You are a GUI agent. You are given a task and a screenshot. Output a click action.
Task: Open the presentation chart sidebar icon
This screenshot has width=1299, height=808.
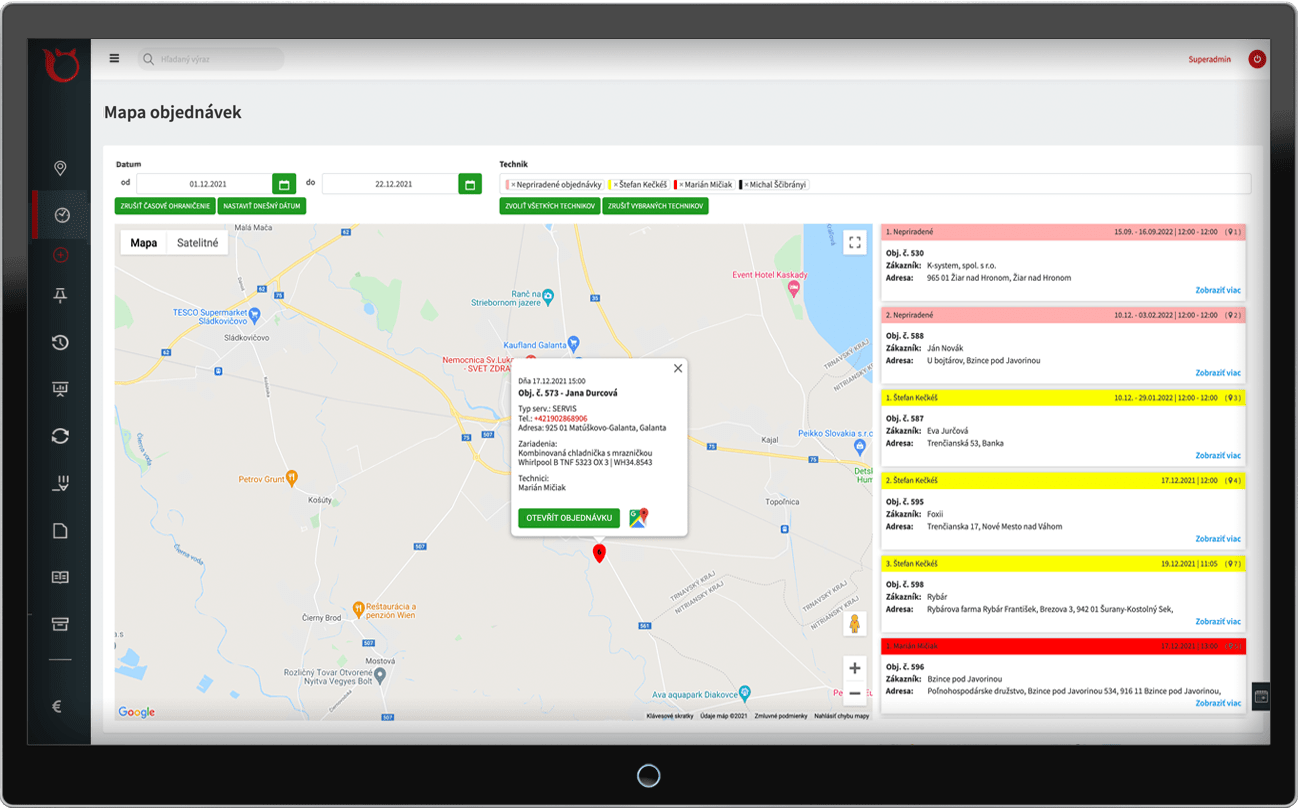[60, 389]
